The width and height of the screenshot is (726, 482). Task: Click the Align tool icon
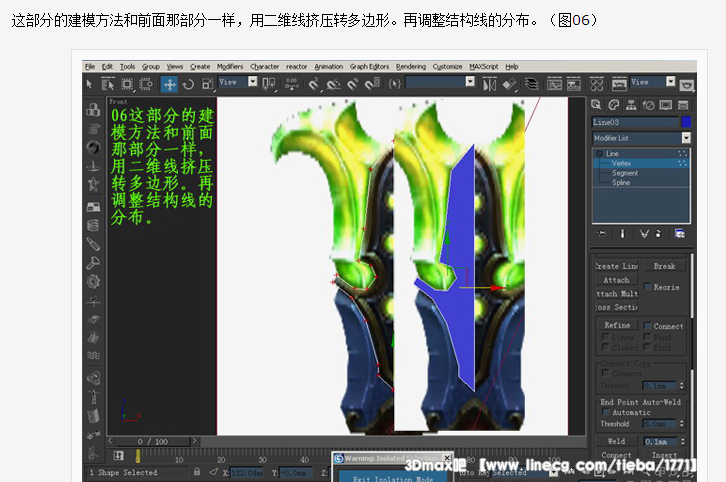click(509, 84)
